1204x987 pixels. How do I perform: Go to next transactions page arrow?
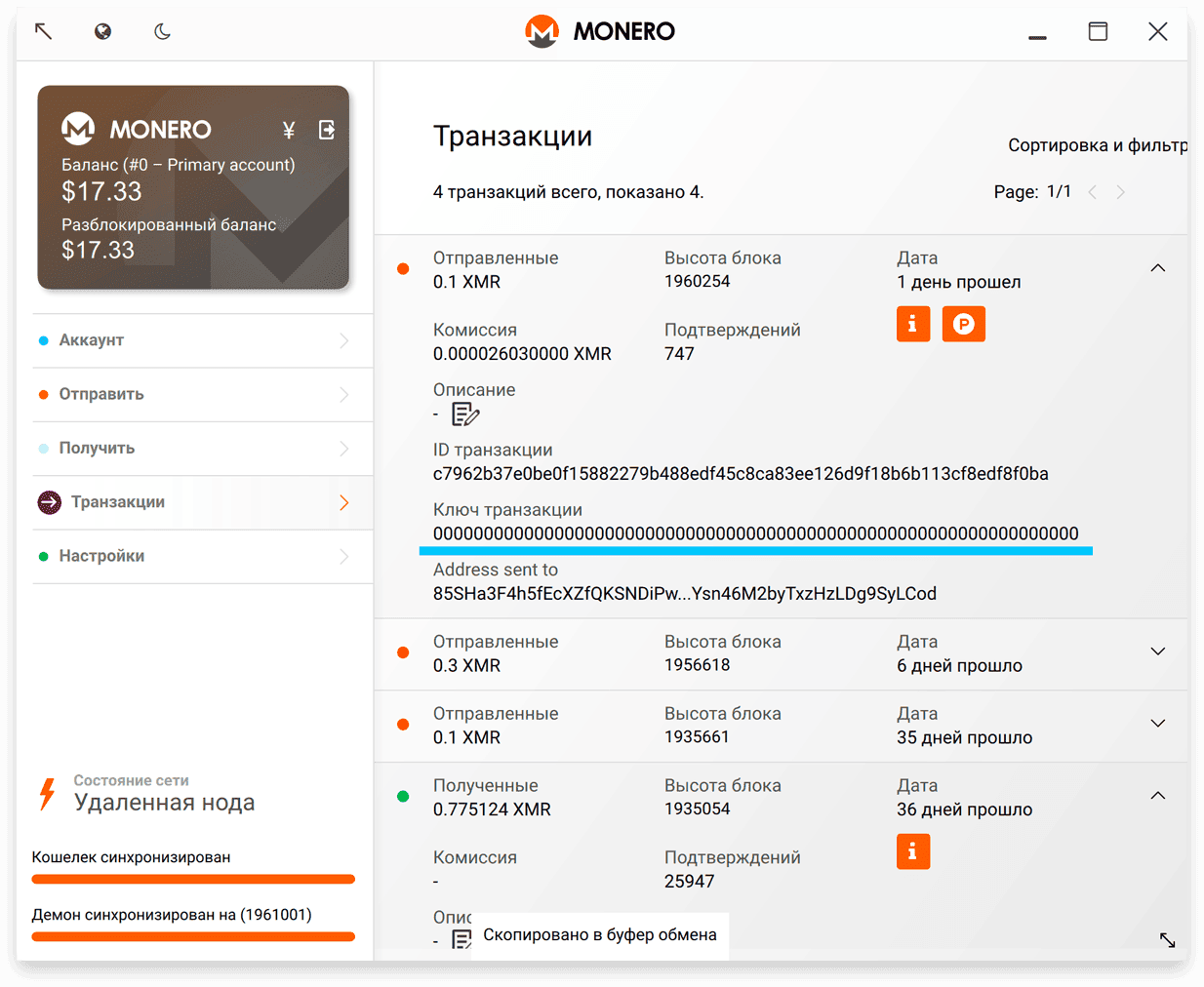coord(1120,192)
